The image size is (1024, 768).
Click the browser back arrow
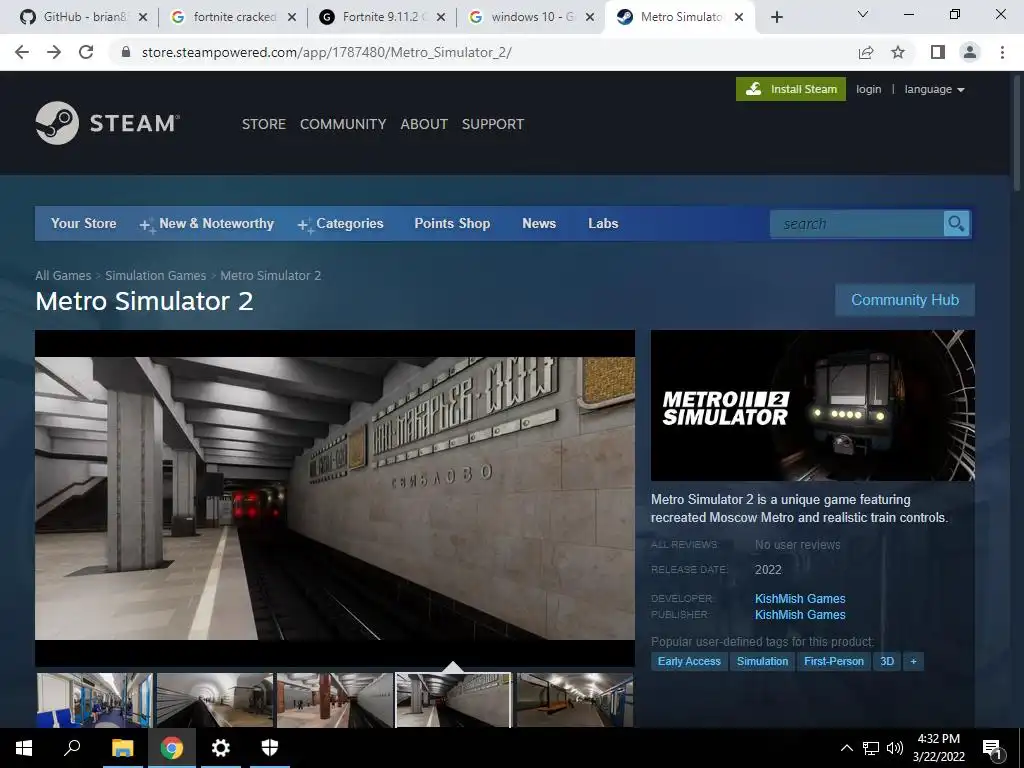tap(22, 52)
